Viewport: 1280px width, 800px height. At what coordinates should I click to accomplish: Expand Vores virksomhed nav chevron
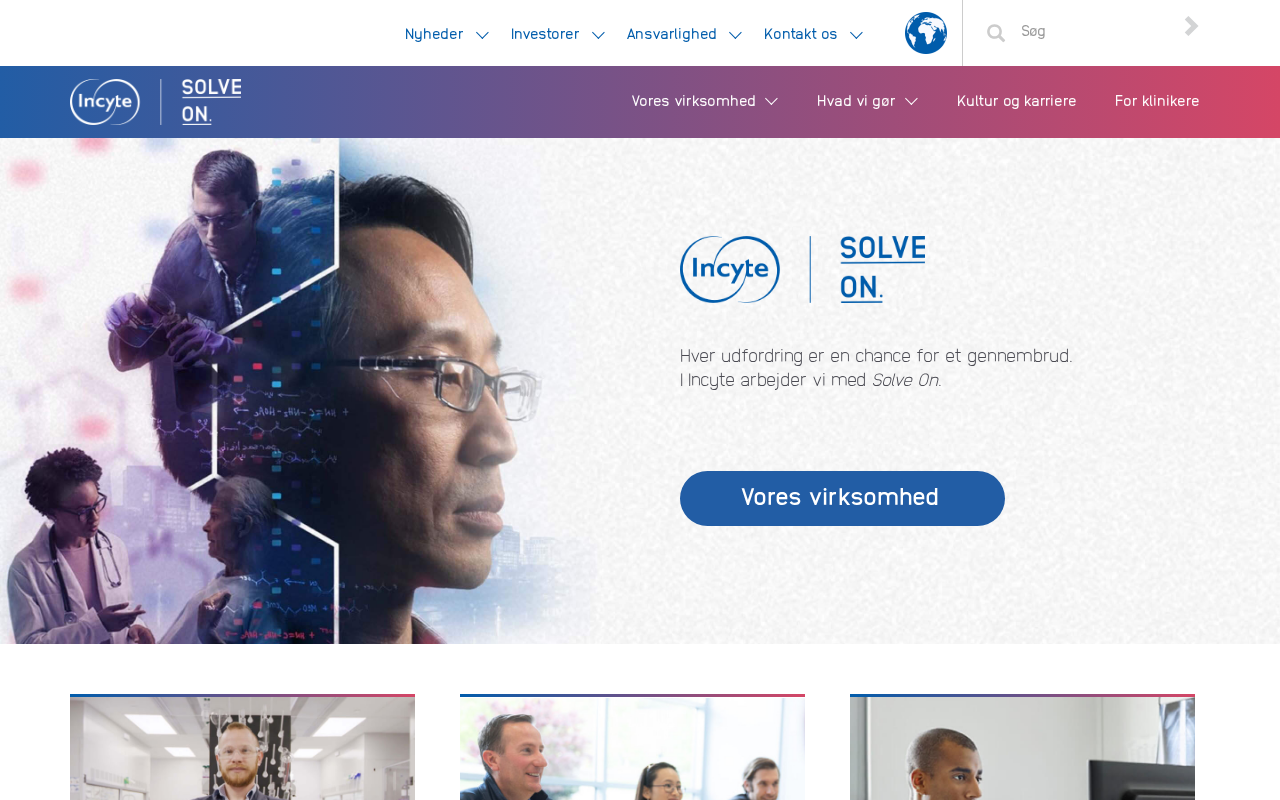pos(771,101)
